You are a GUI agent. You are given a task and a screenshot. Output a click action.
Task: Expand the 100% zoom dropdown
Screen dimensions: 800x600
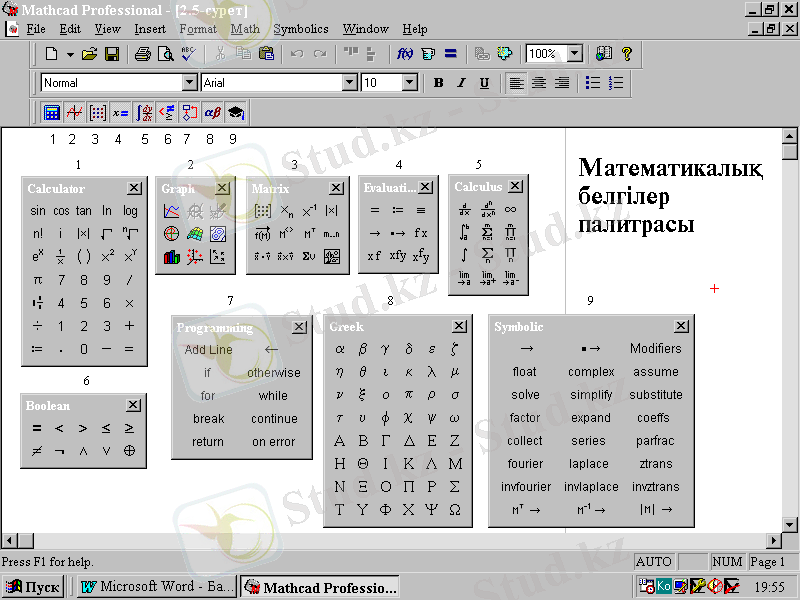point(575,54)
